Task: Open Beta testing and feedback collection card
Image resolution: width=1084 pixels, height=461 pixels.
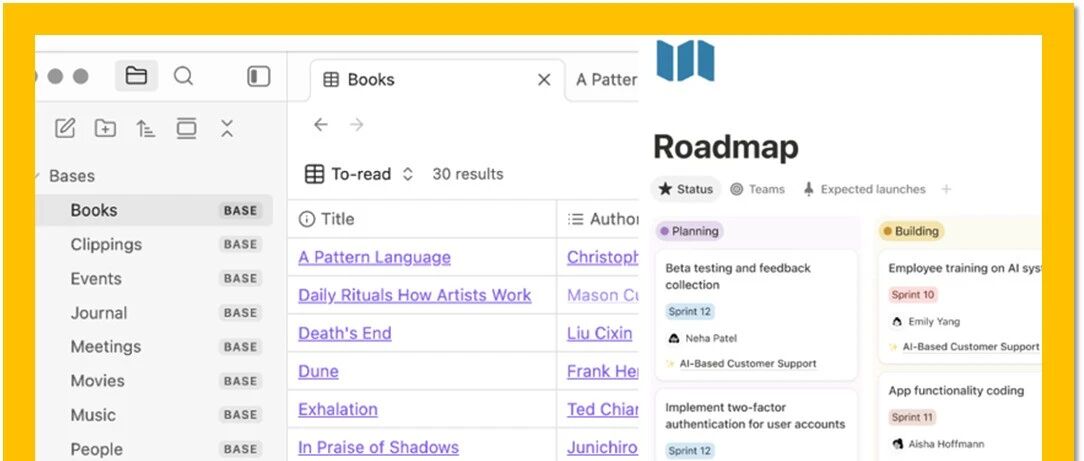Action: point(756,315)
